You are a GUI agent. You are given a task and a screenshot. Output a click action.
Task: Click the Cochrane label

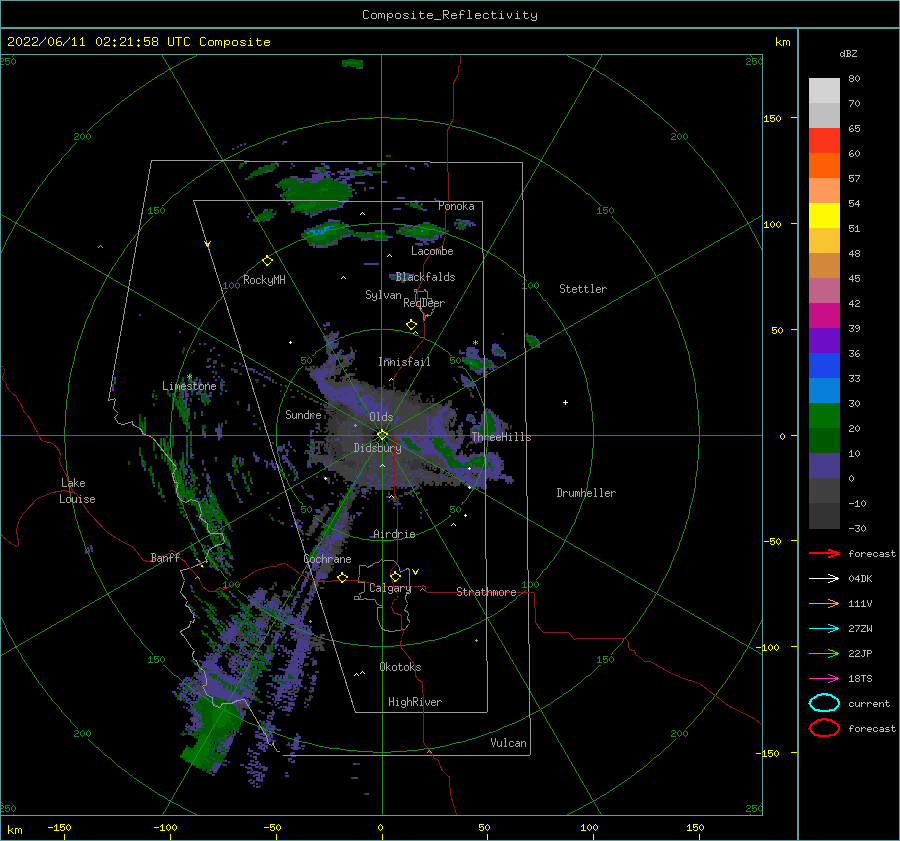click(327, 559)
